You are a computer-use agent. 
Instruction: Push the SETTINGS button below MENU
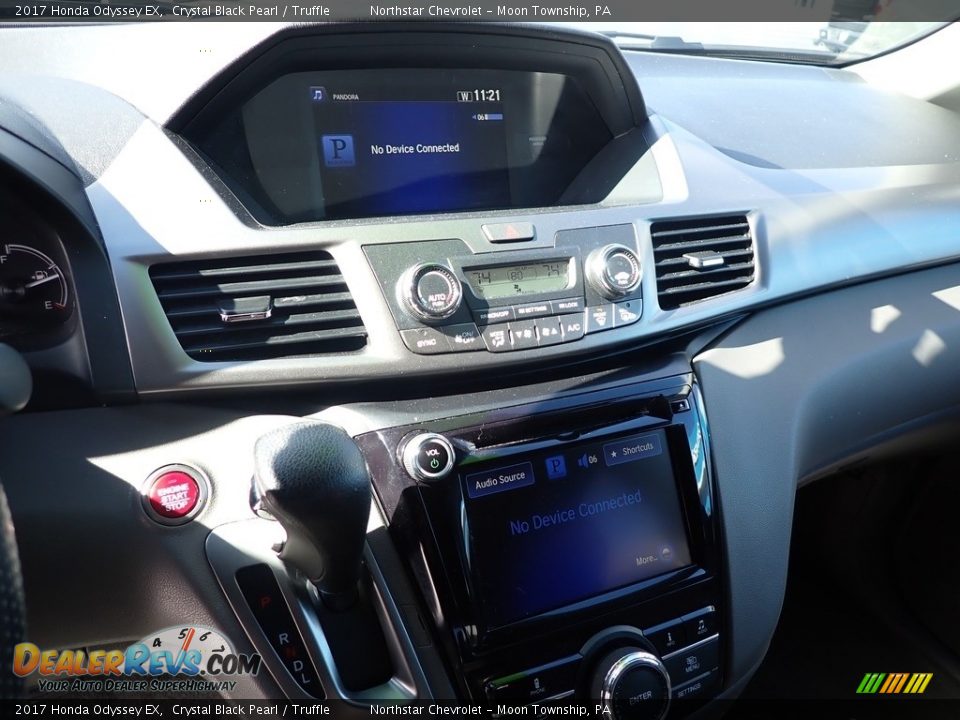[689, 690]
